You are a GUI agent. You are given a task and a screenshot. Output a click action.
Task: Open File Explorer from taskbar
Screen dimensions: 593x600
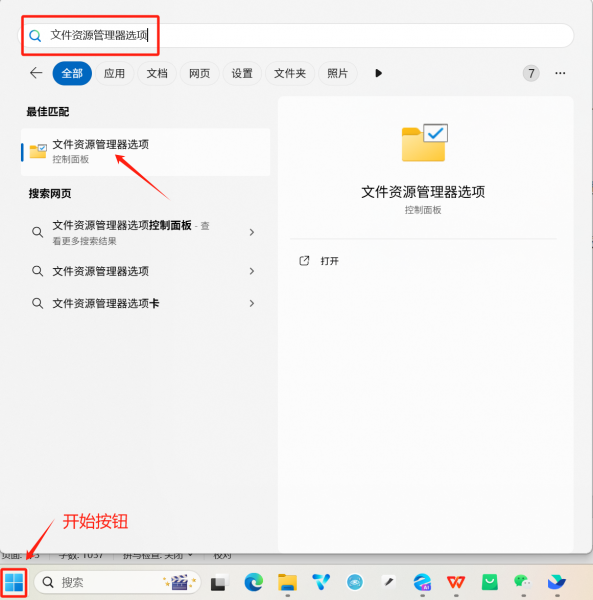click(x=287, y=582)
